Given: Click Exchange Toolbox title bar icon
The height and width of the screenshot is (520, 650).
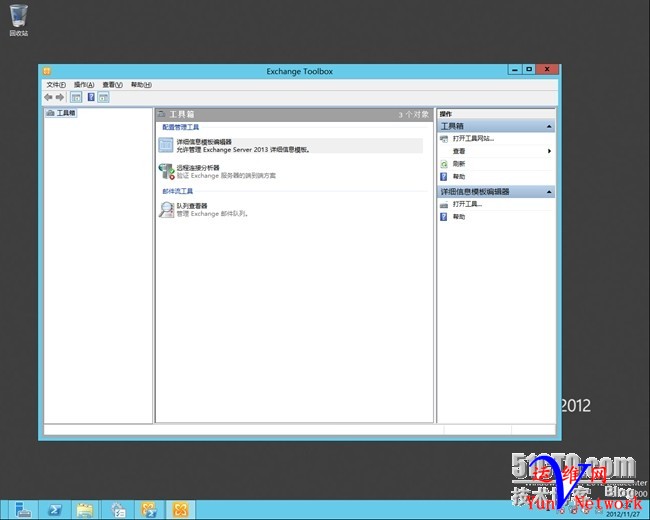Looking at the screenshot, I should tap(47, 71).
